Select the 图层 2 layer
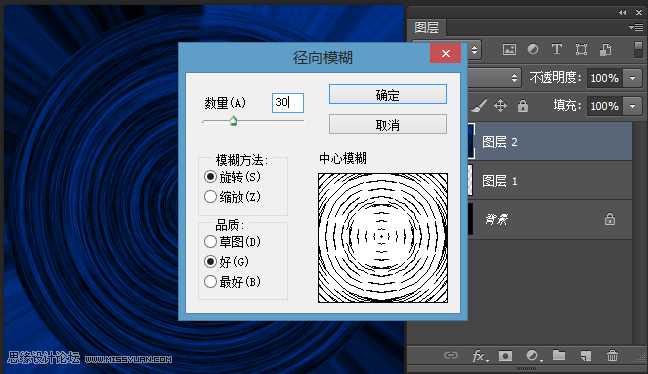This screenshot has height=374, width=648. [550, 142]
